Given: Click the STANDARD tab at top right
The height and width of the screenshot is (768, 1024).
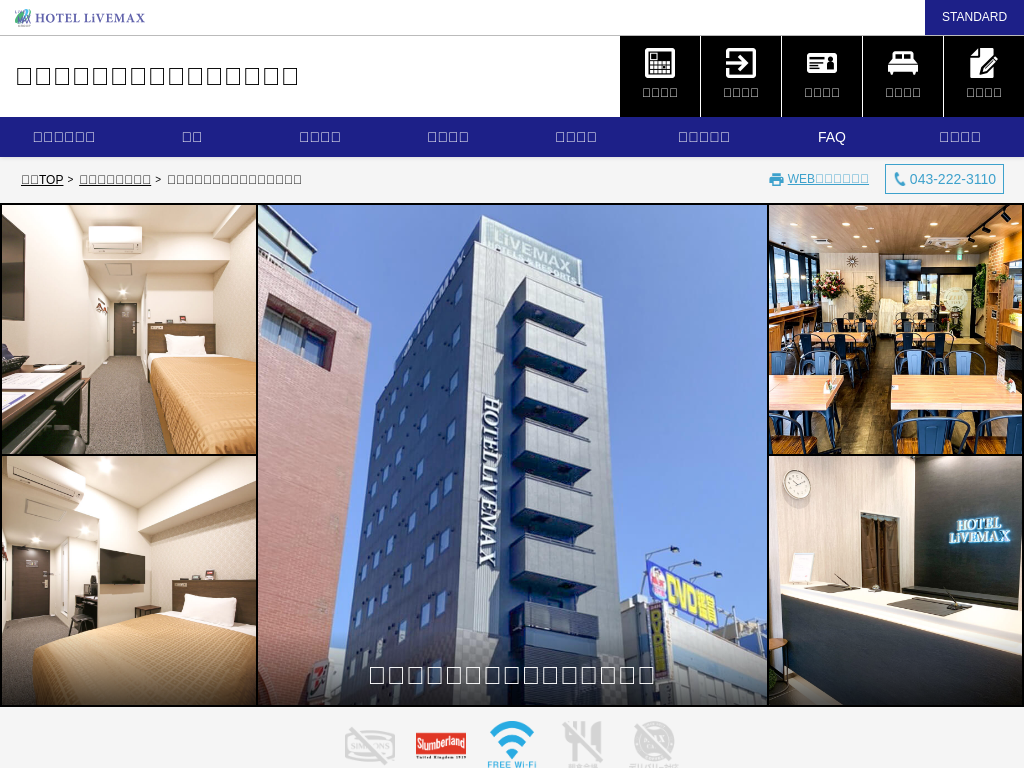Looking at the screenshot, I should [x=974, y=17].
